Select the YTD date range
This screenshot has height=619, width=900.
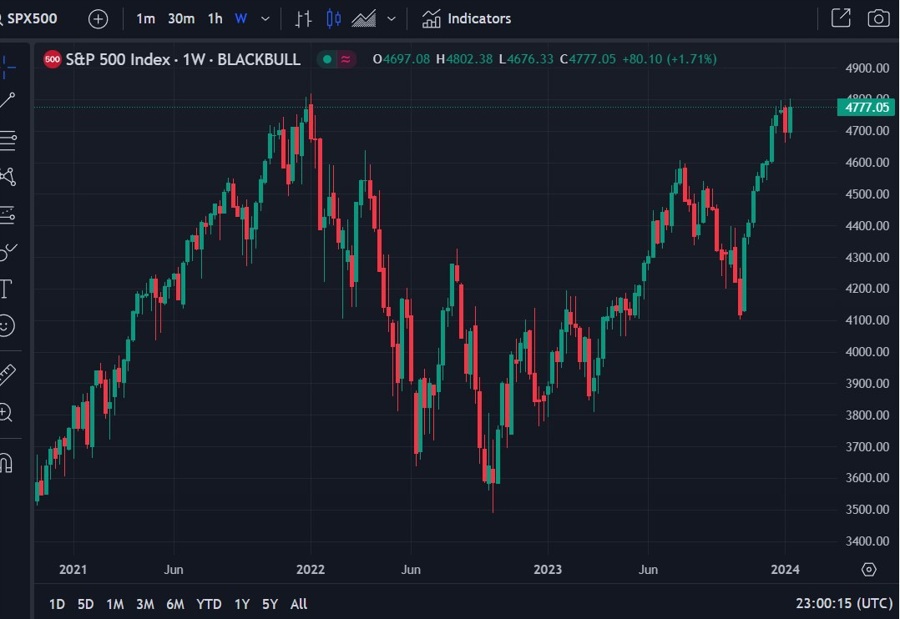209,604
